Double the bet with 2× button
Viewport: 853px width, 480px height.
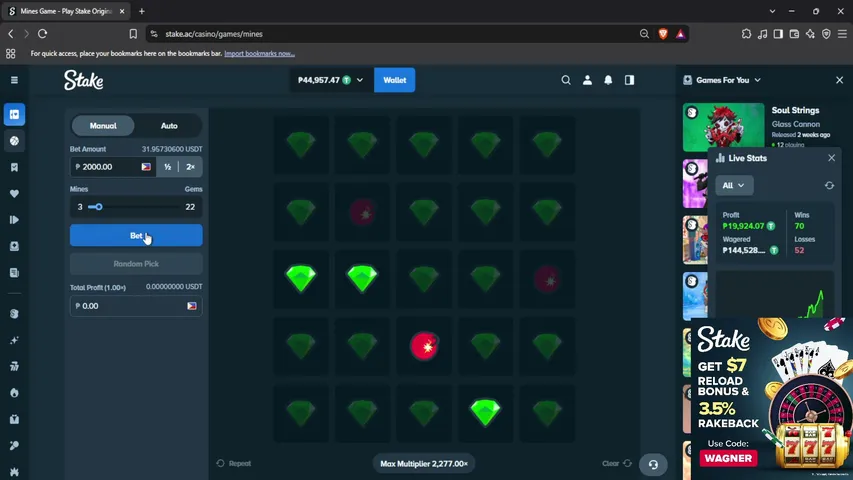coord(190,167)
